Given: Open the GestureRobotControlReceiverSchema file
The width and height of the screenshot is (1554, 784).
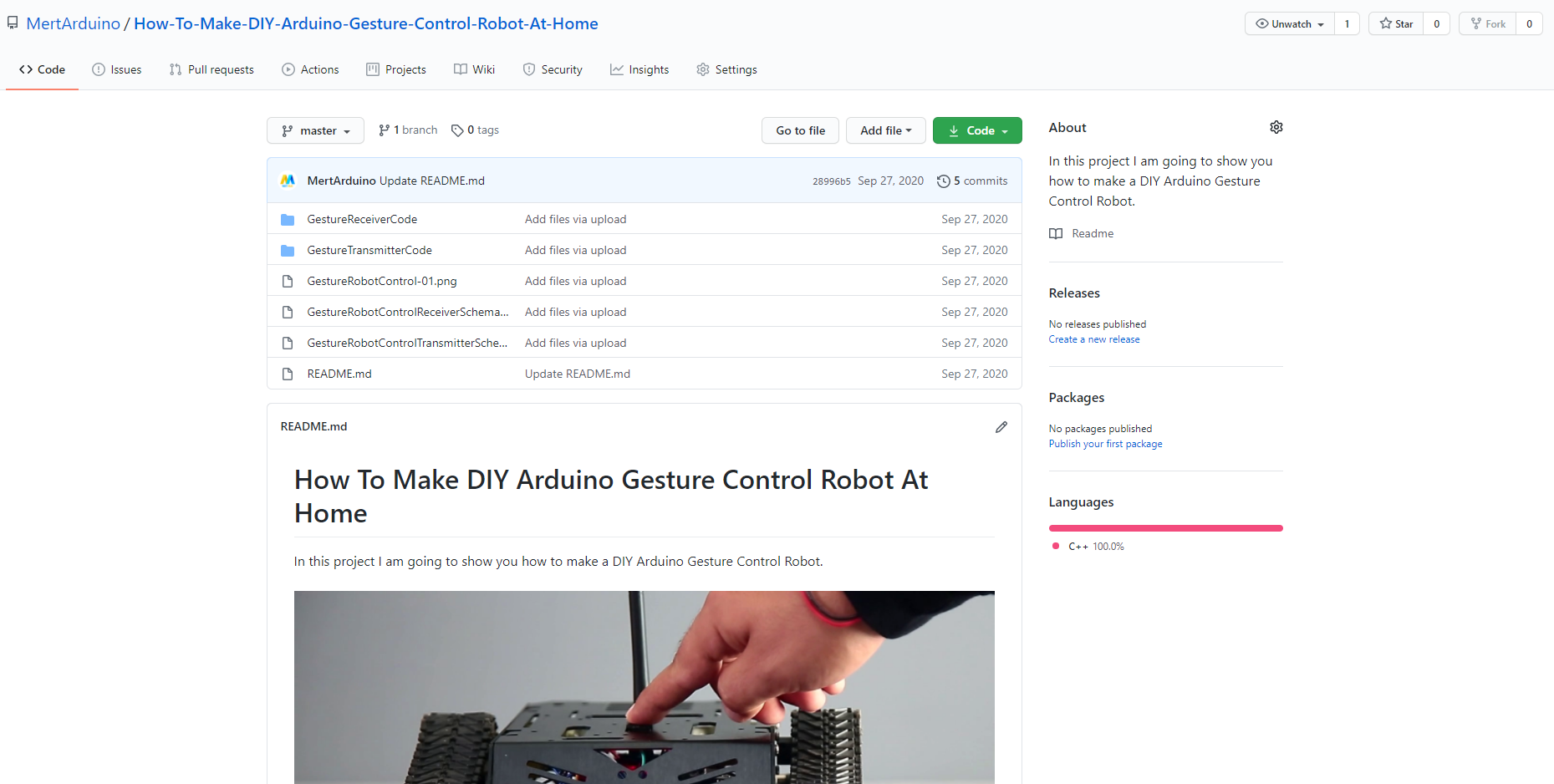Looking at the screenshot, I should (408, 312).
